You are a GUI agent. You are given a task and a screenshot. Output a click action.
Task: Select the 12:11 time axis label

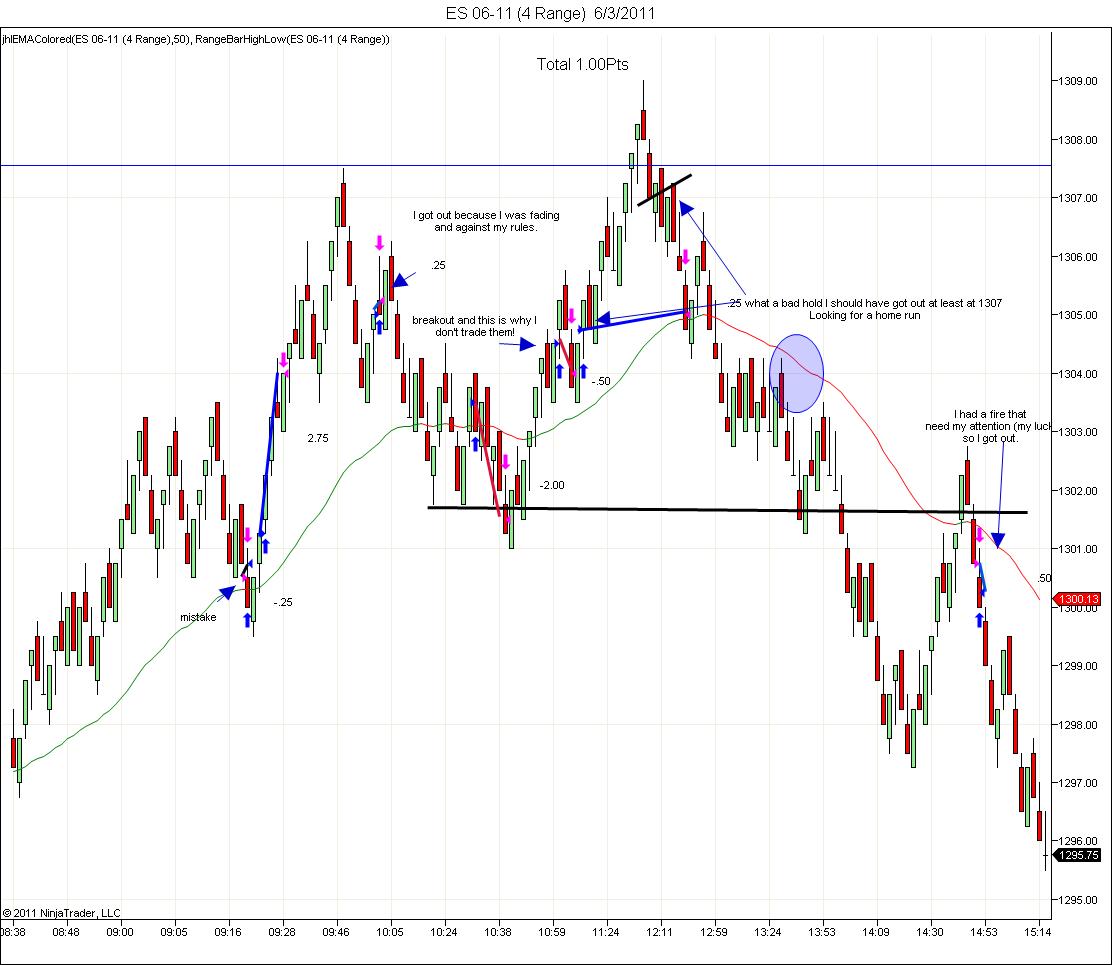tap(659, 932)
